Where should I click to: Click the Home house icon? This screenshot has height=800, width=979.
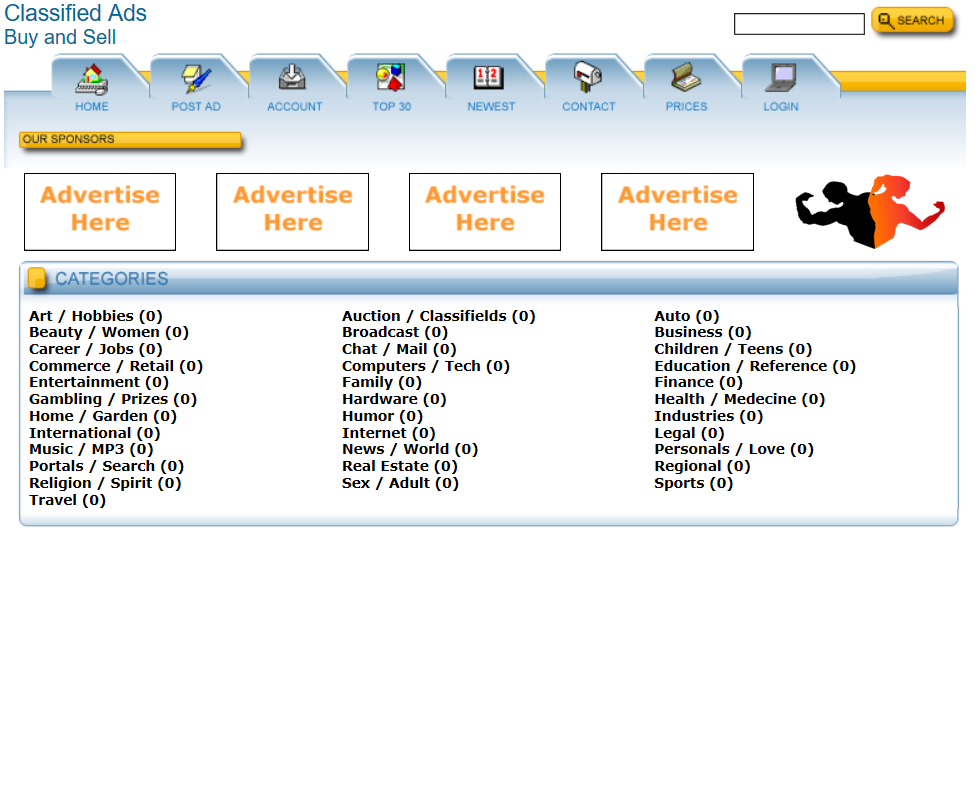click(92, 78)
